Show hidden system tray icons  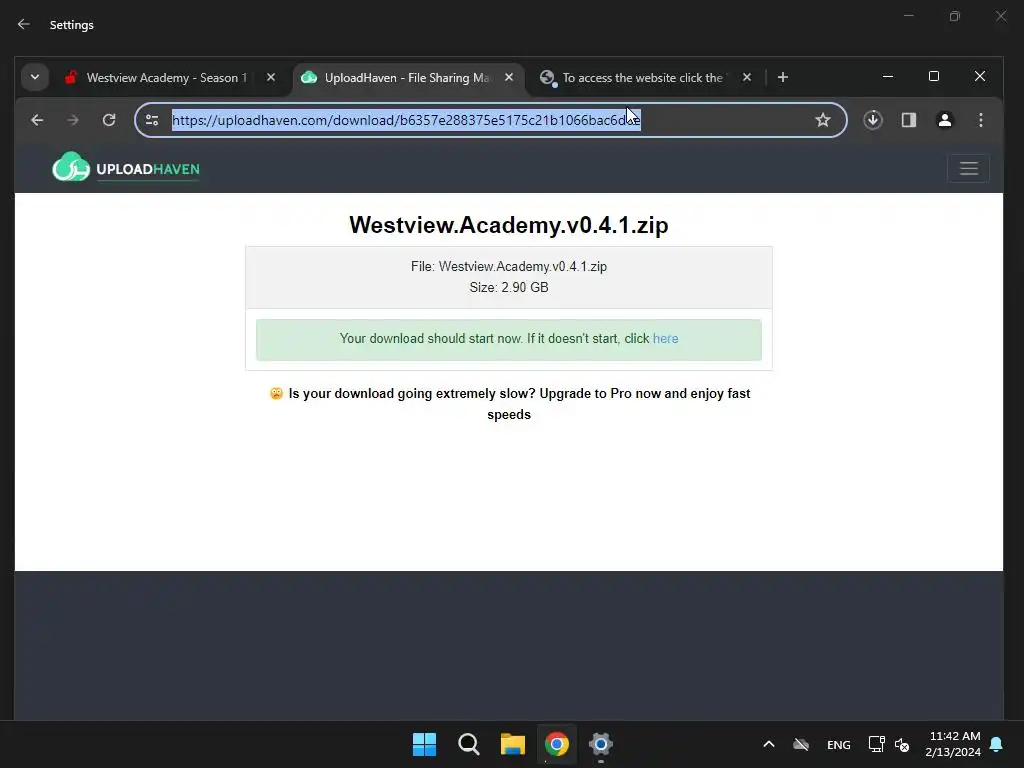point(769,744)
